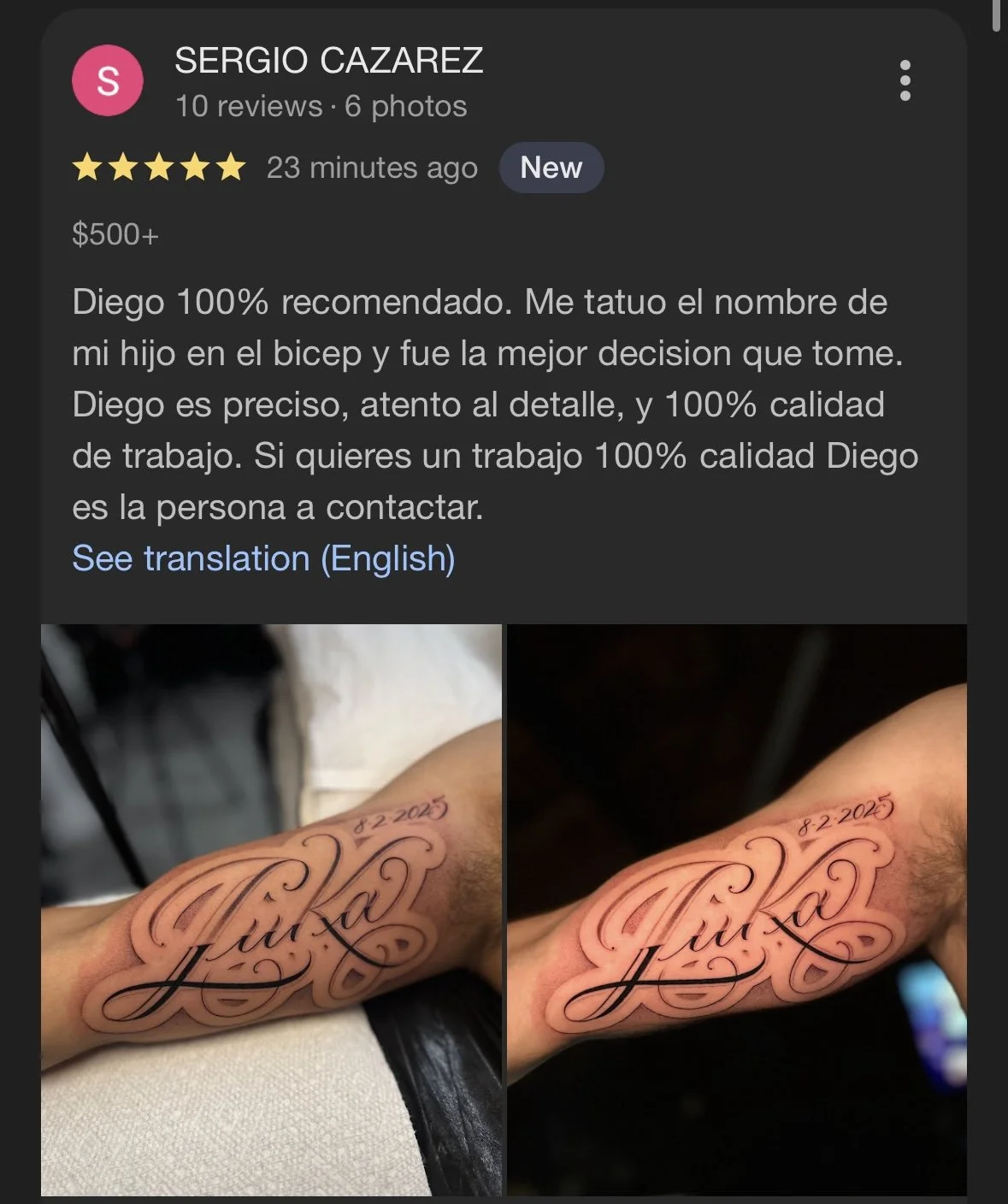Click the third yellow rating star
Screen dimensions: 1008x1204
158,168
